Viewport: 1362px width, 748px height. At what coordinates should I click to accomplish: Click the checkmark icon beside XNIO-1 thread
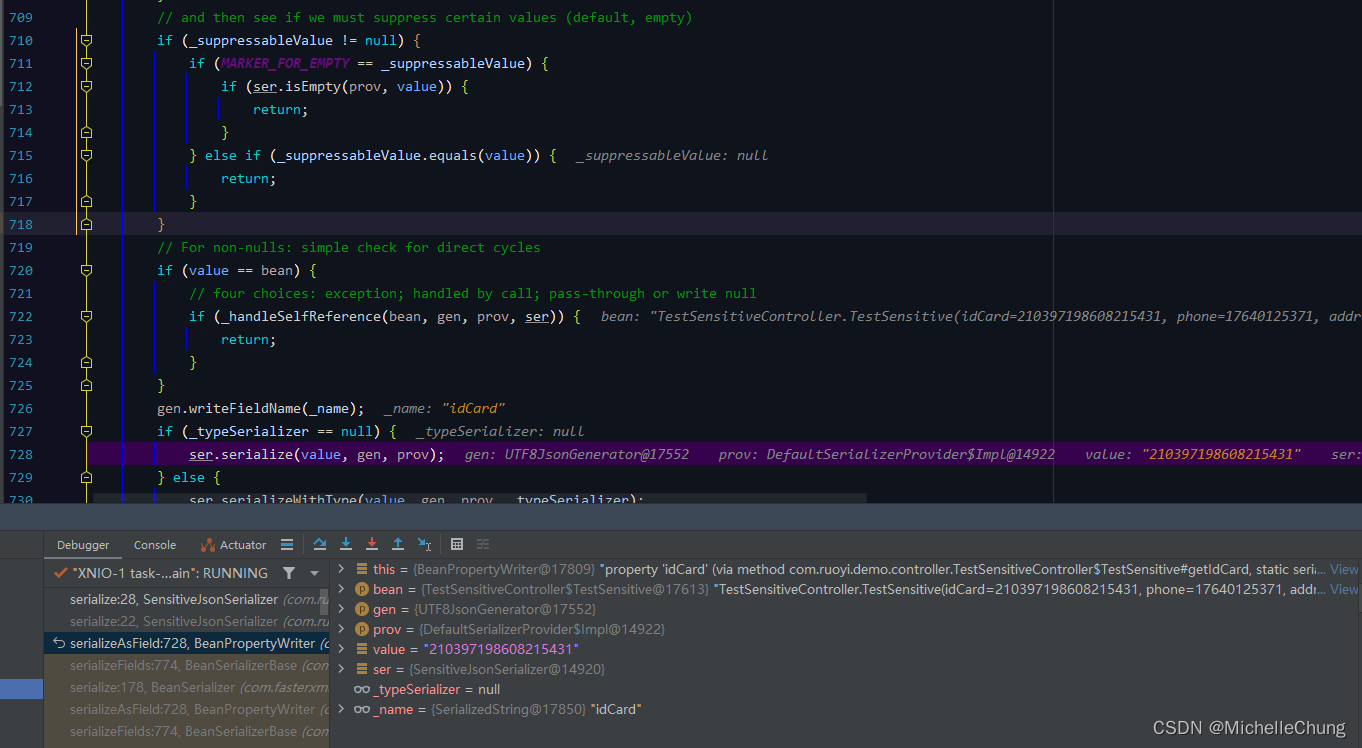click(x=60, y=573)
